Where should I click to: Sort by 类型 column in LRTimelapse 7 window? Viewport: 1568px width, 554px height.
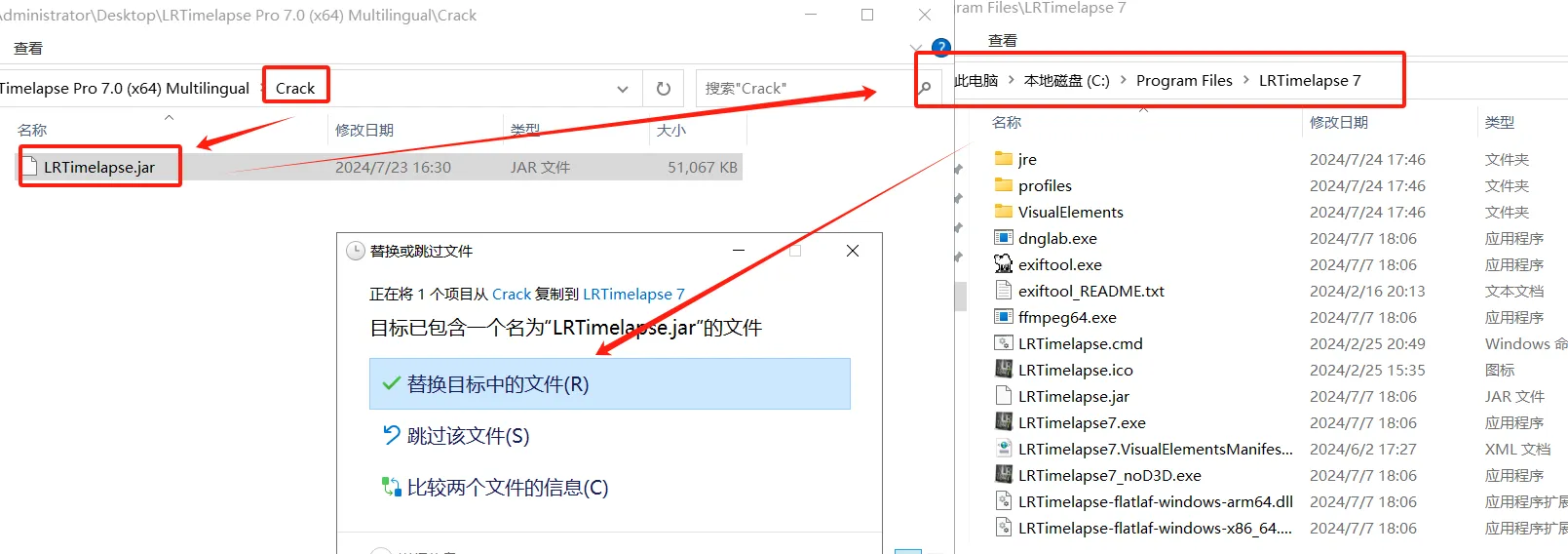coord(1500,122)
